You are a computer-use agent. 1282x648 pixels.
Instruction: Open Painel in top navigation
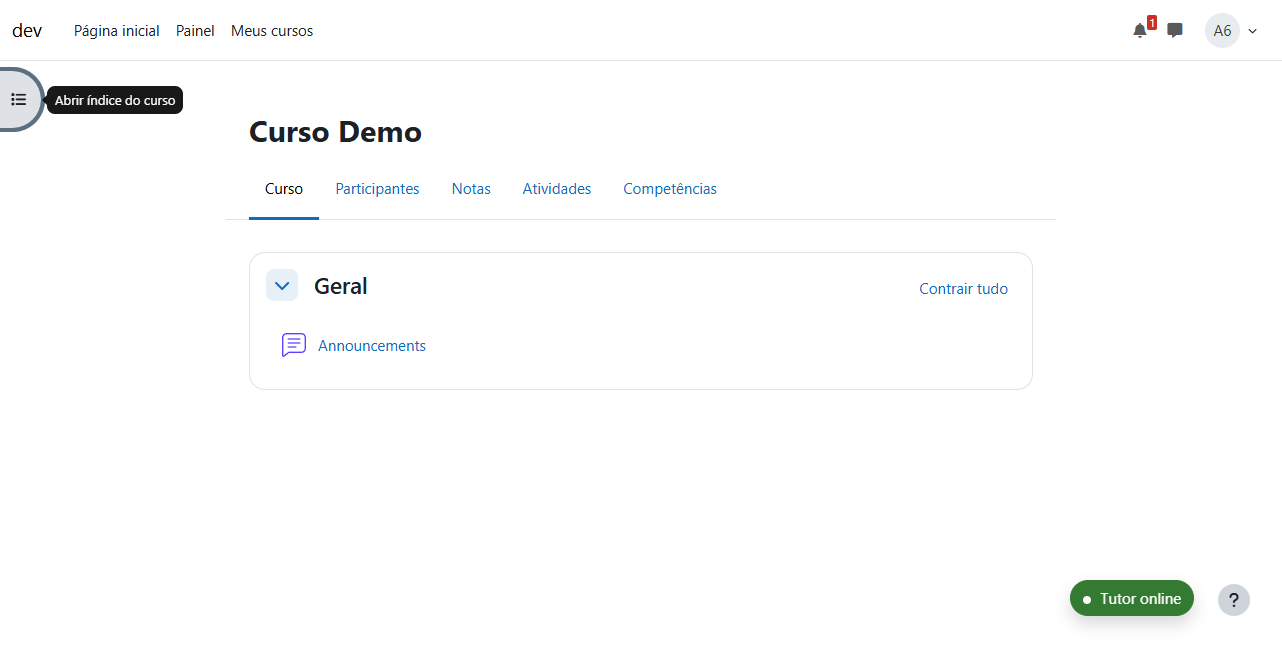click(195, 31)
